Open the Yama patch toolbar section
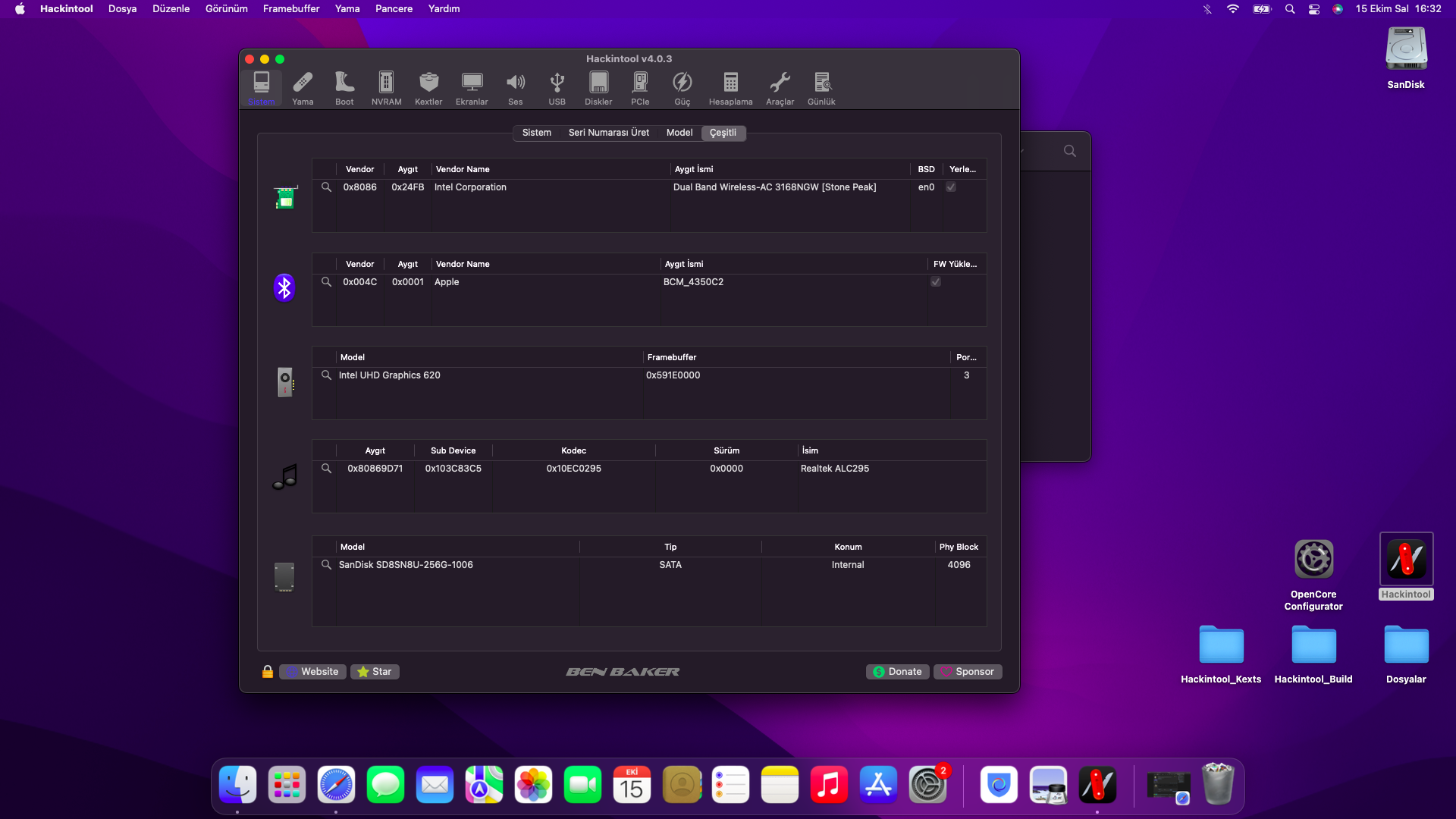This screenshot has height=819, width=1456. point(303,88)
